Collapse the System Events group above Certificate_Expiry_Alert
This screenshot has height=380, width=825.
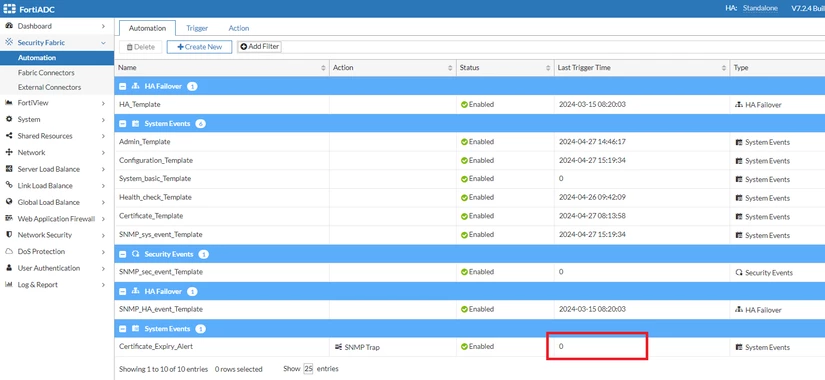[x=123, y=329]
